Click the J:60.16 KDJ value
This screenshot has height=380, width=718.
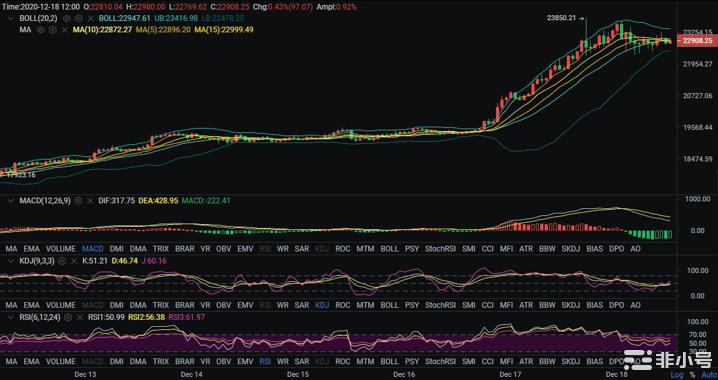[154, 261]
